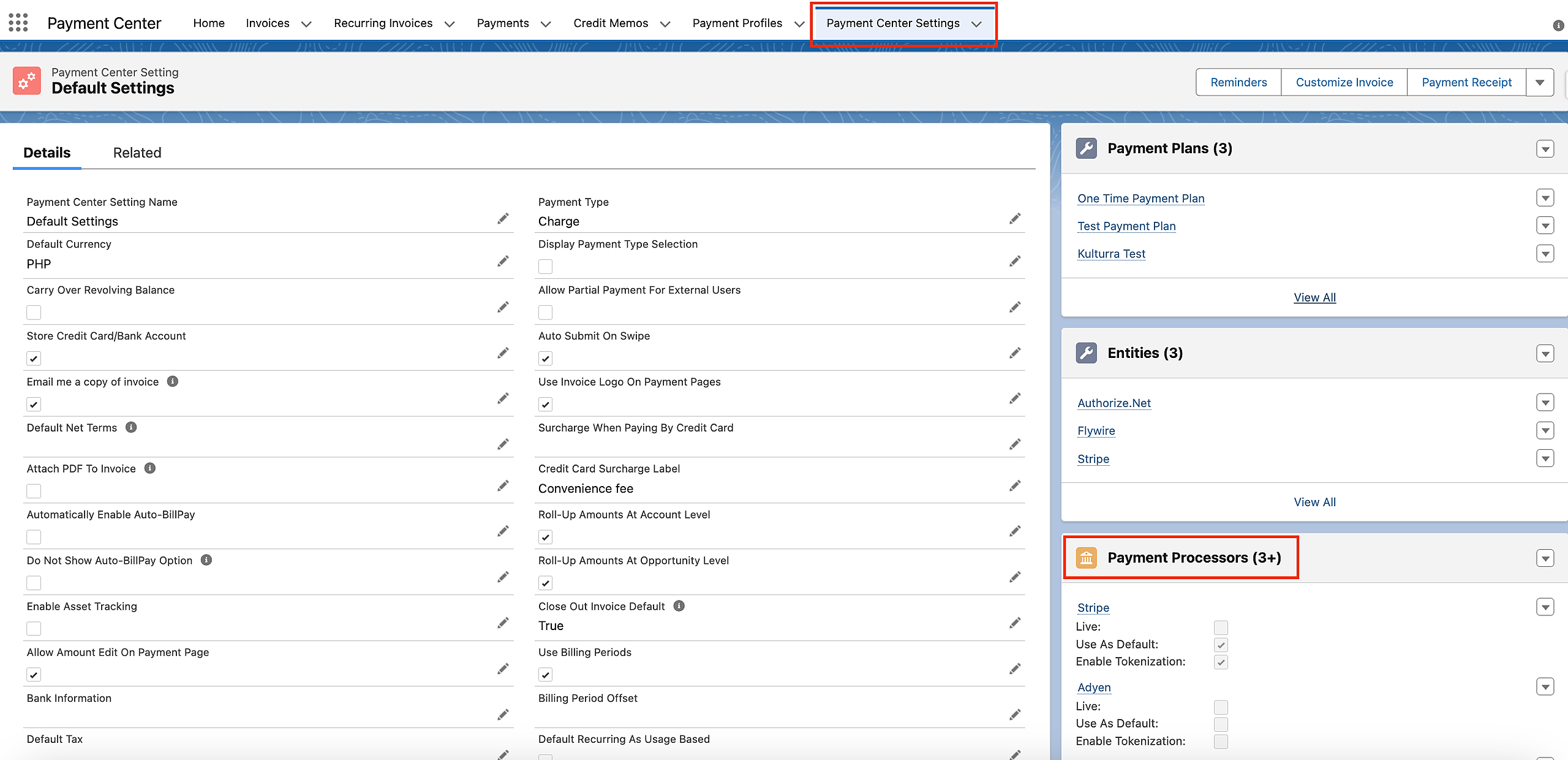The height and width of the screenshot is (760, 1568).
Task: Click info icon by Close Out Invoice Default
Action: point(679,606)
